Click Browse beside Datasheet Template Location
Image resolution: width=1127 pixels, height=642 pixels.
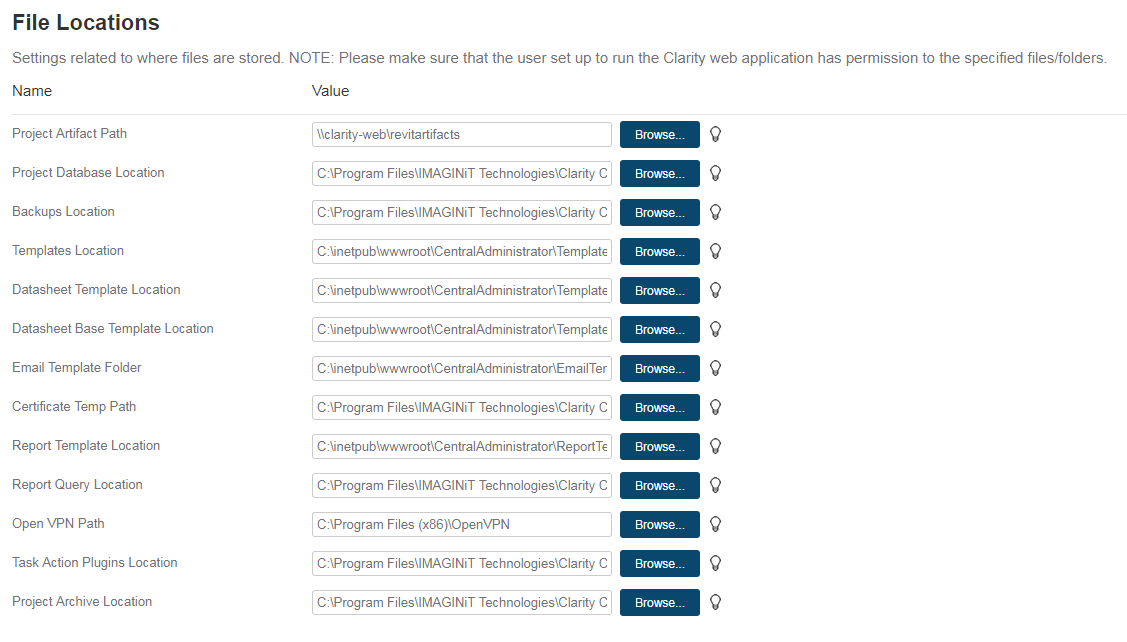point(659,291)
